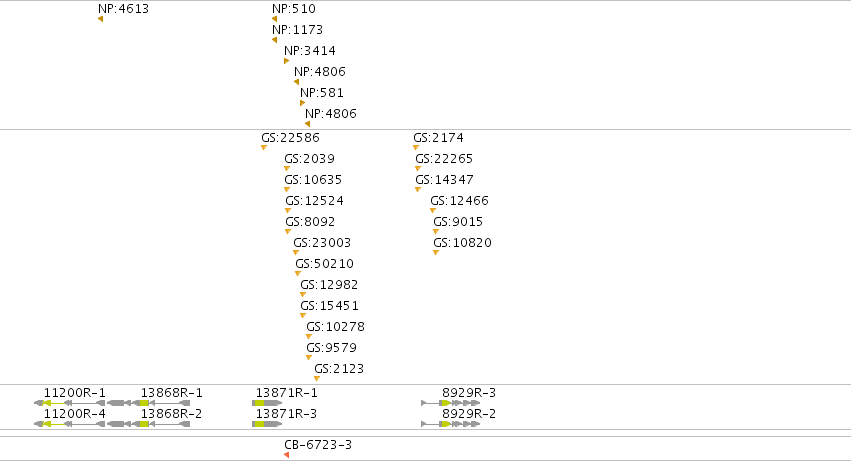The width and height of the screenshot is (851, 461).
Task: Select the 13871R-3 transcript label
Action: click(287, 414)
